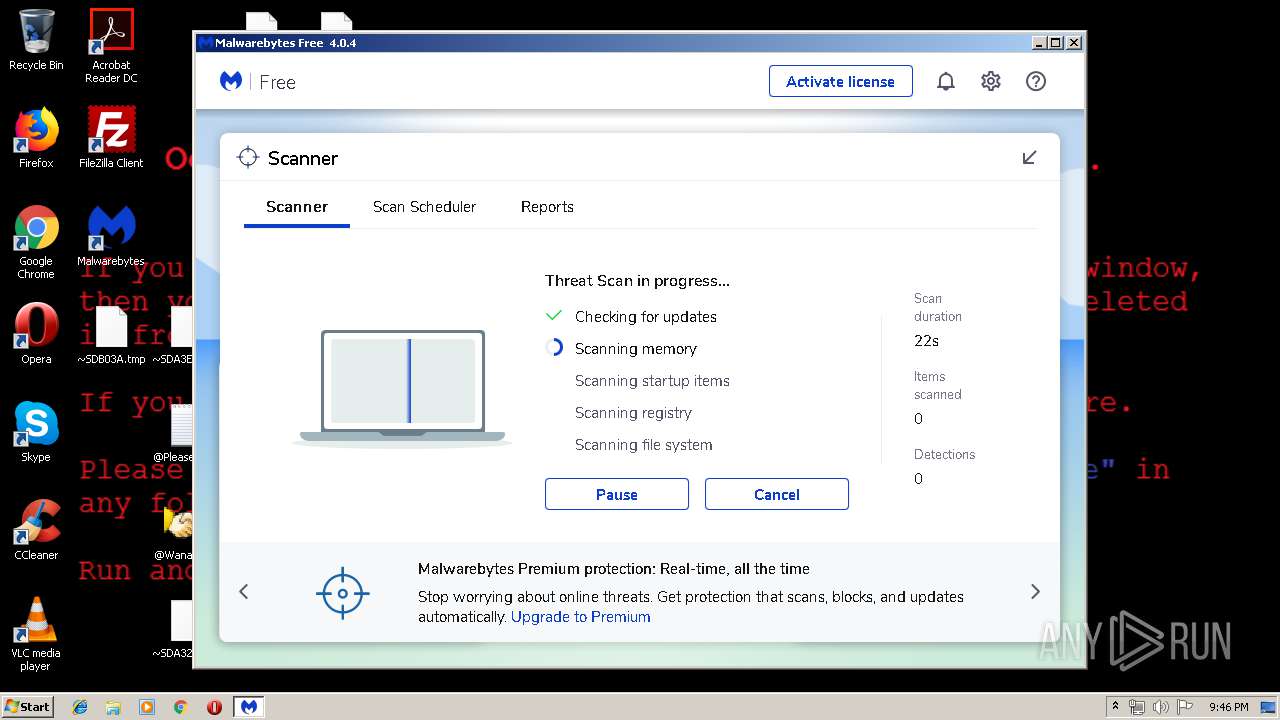Viewport: 1280px width, 720px height.
Task: Click the crosshair icon in Premium banner
Action: [343, 593]
